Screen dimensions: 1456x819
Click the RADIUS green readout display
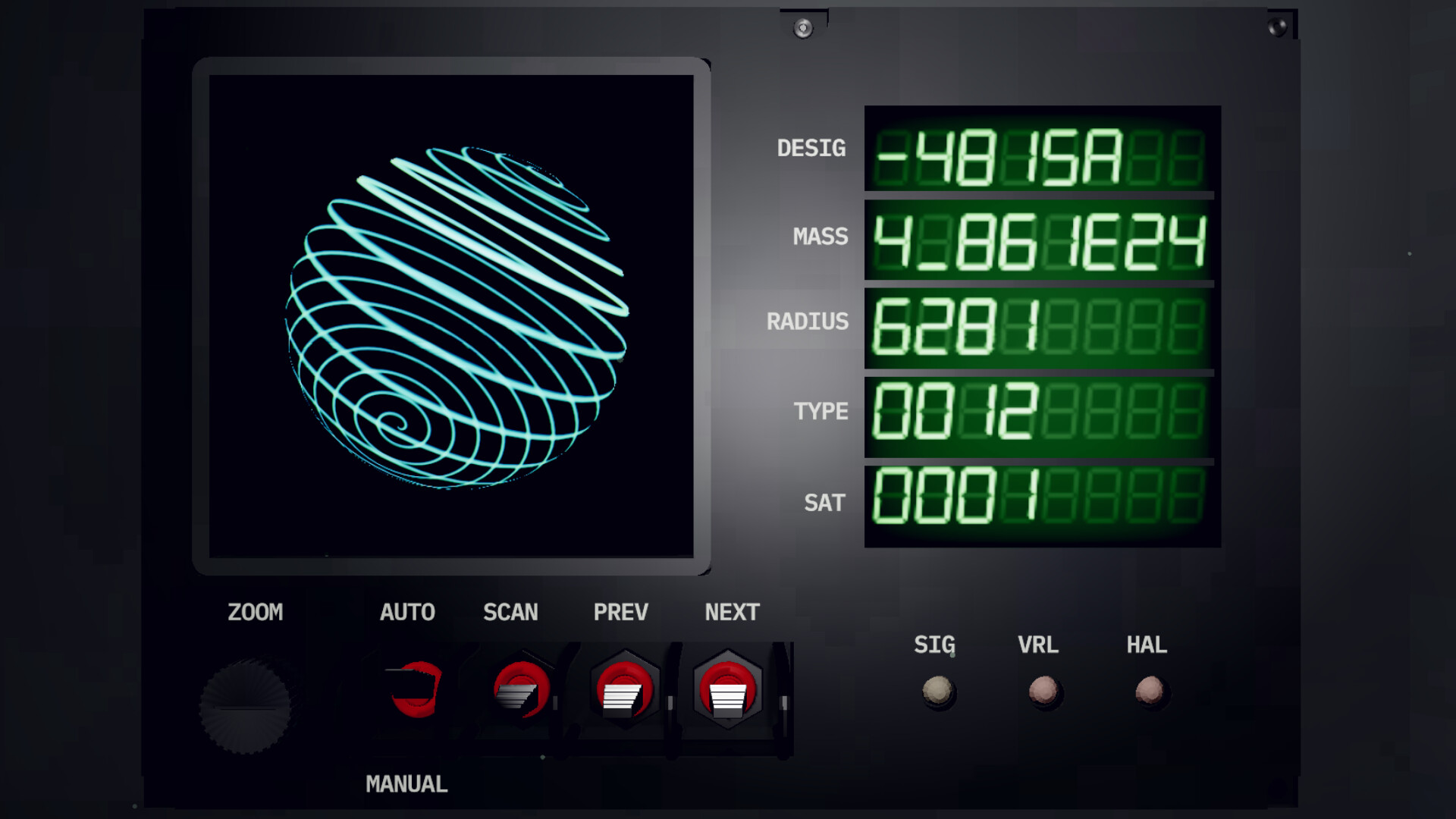click(1040, 328)
